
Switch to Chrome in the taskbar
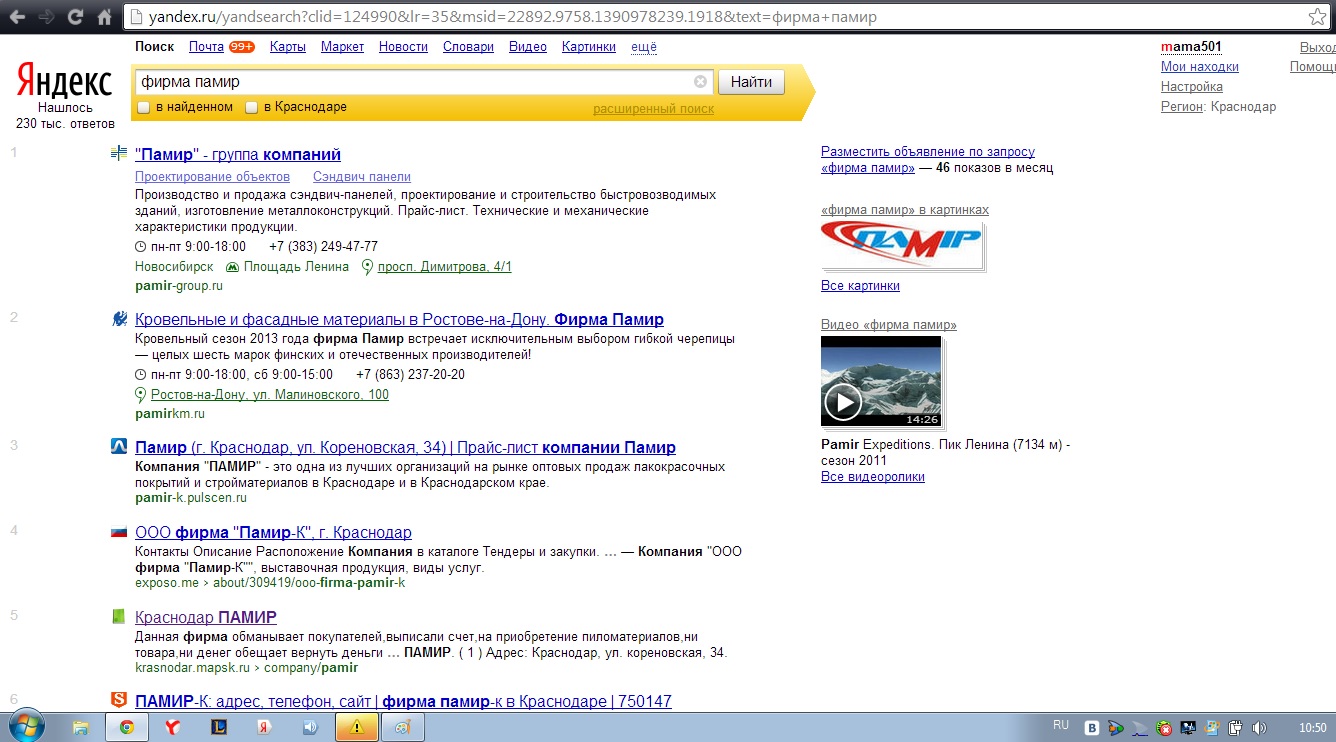[127, 727]
